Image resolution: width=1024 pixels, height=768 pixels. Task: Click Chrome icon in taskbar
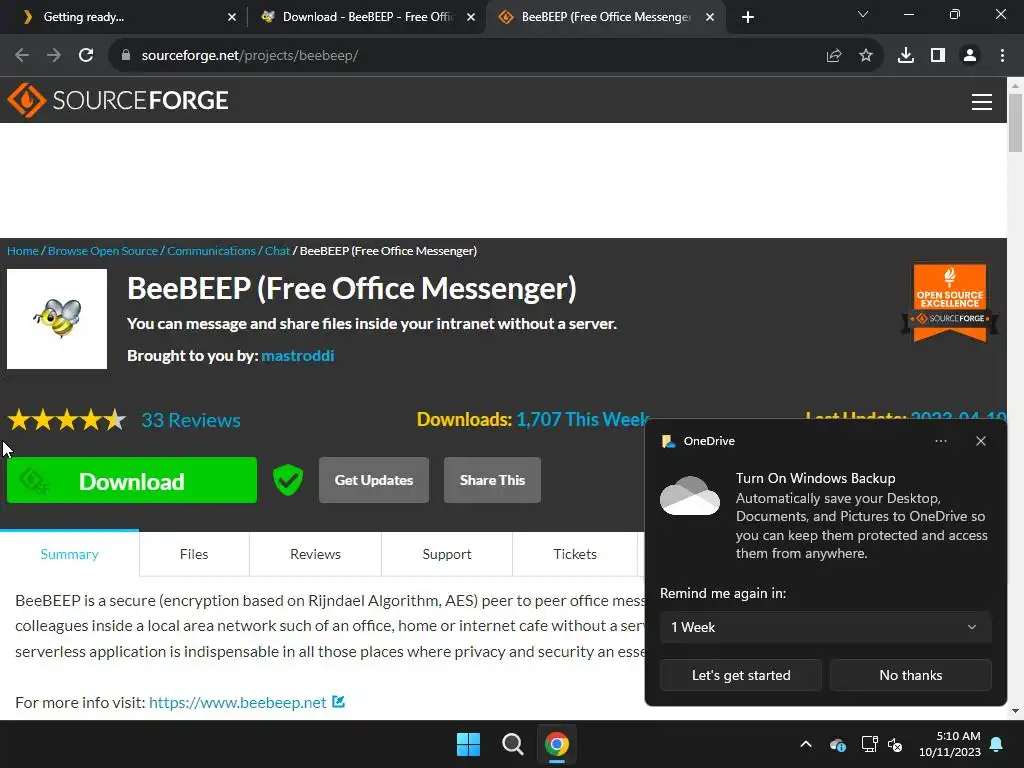tap(557, 744)
